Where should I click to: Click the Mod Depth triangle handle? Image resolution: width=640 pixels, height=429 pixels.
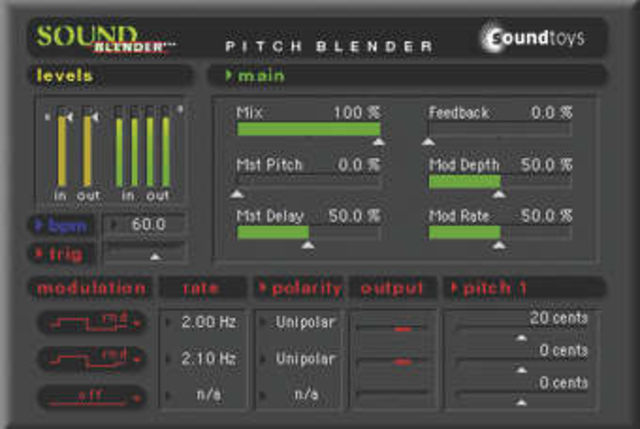click(x=499, y=194)
